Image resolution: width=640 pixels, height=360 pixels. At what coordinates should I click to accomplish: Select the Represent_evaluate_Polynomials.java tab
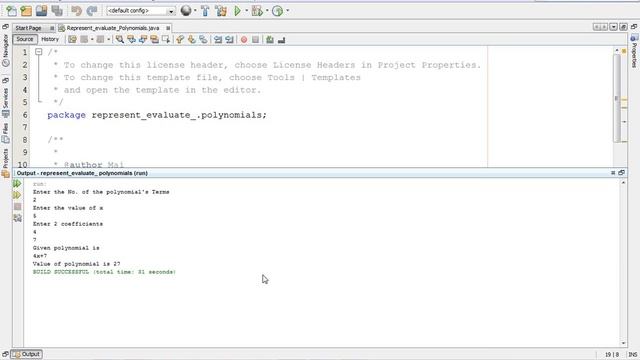[x=113, y=28]
